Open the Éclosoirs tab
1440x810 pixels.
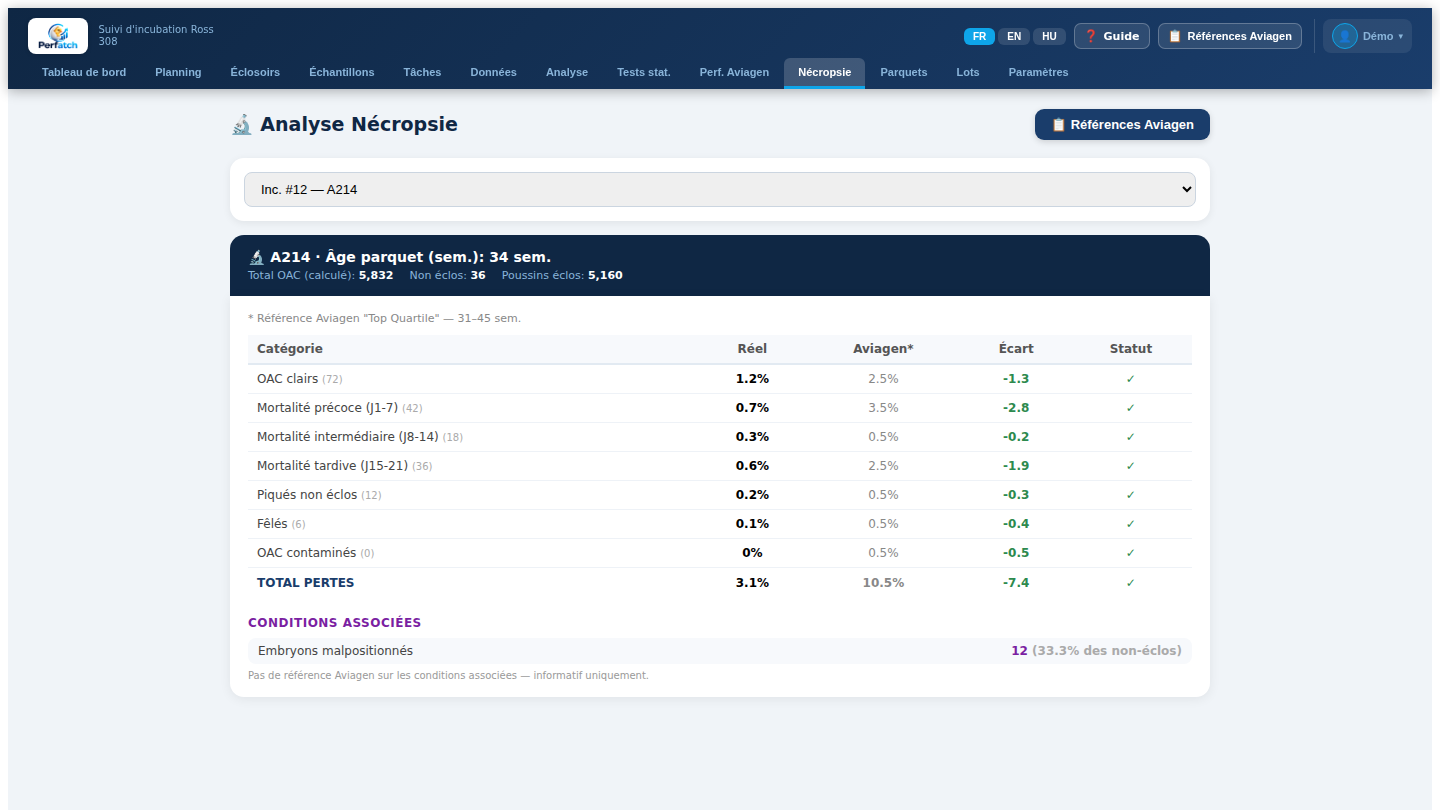(x=255, y=72)
